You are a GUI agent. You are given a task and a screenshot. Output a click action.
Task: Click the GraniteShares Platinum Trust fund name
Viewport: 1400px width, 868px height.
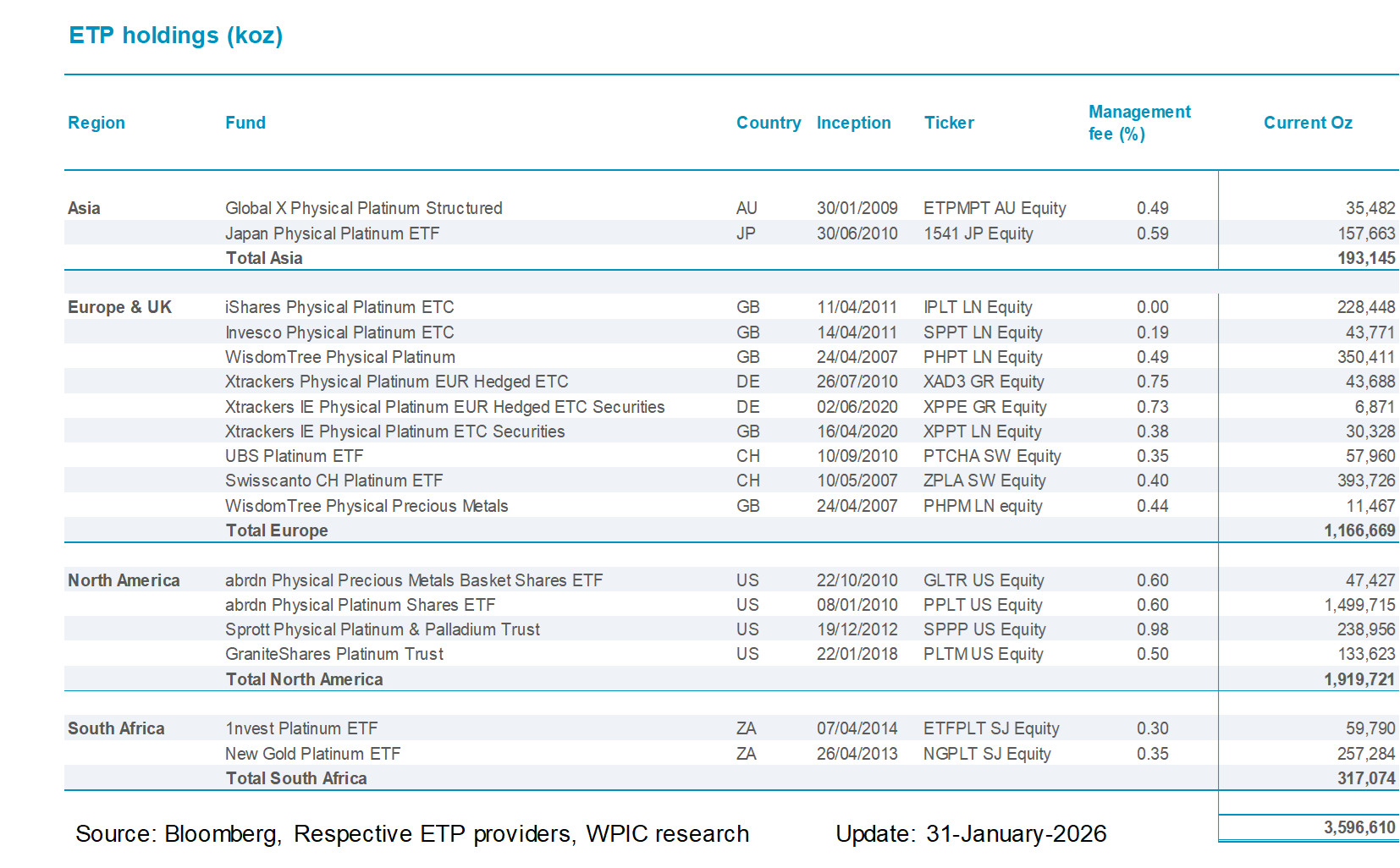tap(334, 654)
